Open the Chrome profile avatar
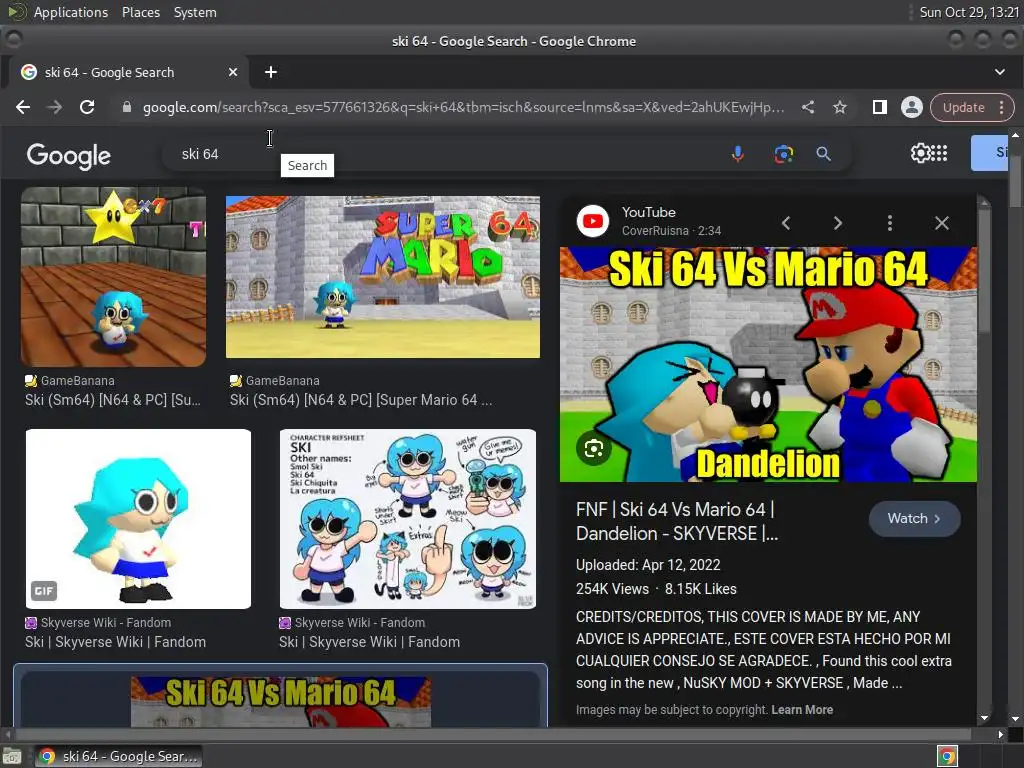The image size is (1024, 768). point(912,107)
